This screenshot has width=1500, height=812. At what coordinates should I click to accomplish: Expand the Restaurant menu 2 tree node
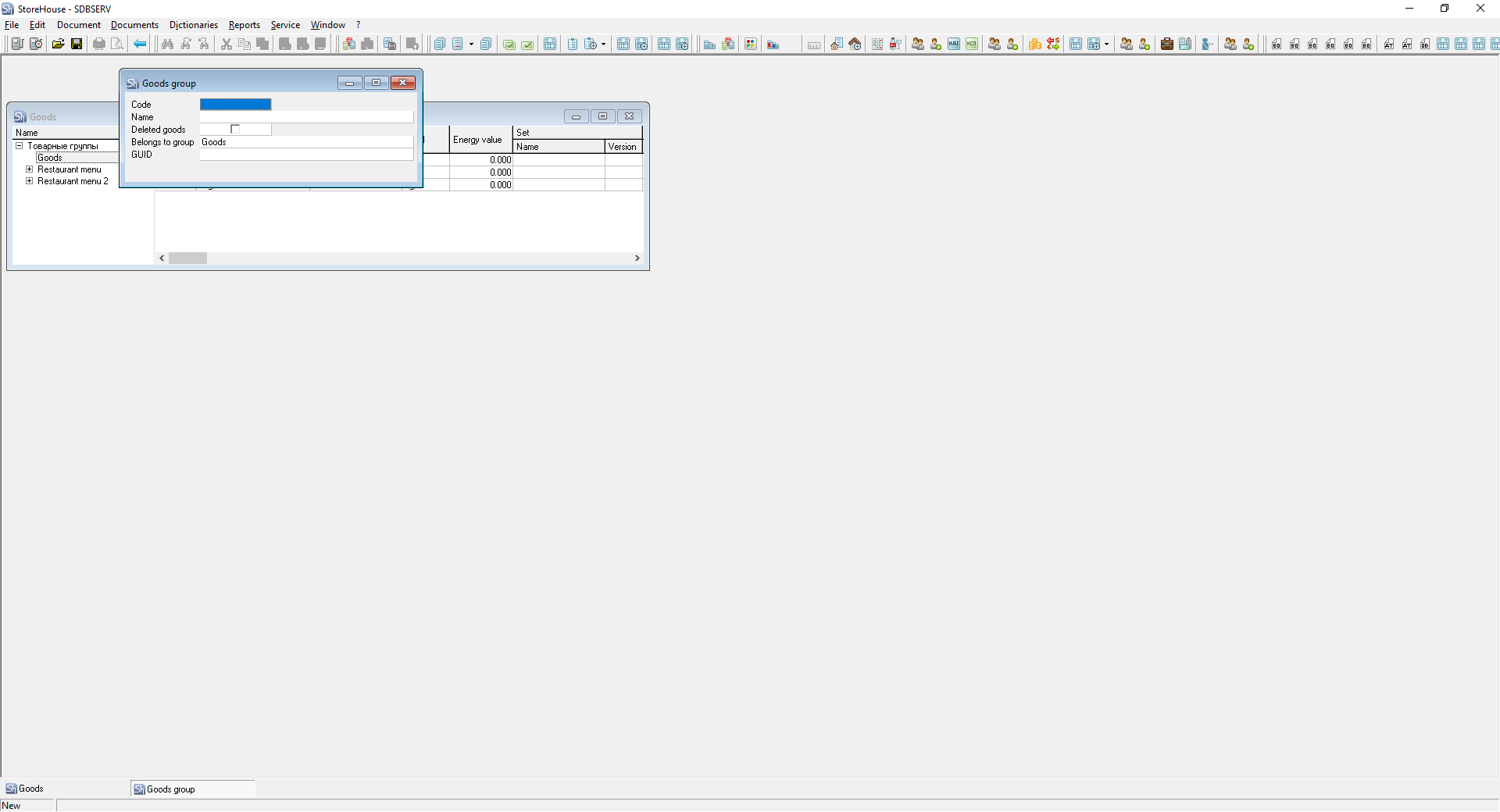coord(30,181)
